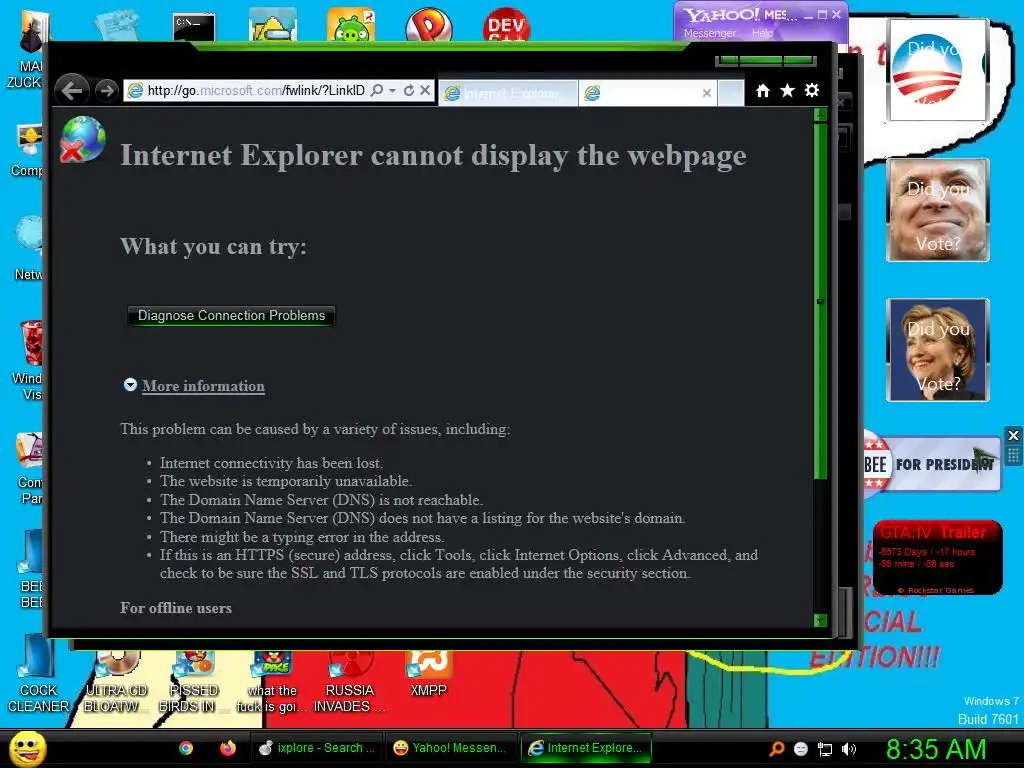Go back with the browser Back arrow

coord(72,89)
